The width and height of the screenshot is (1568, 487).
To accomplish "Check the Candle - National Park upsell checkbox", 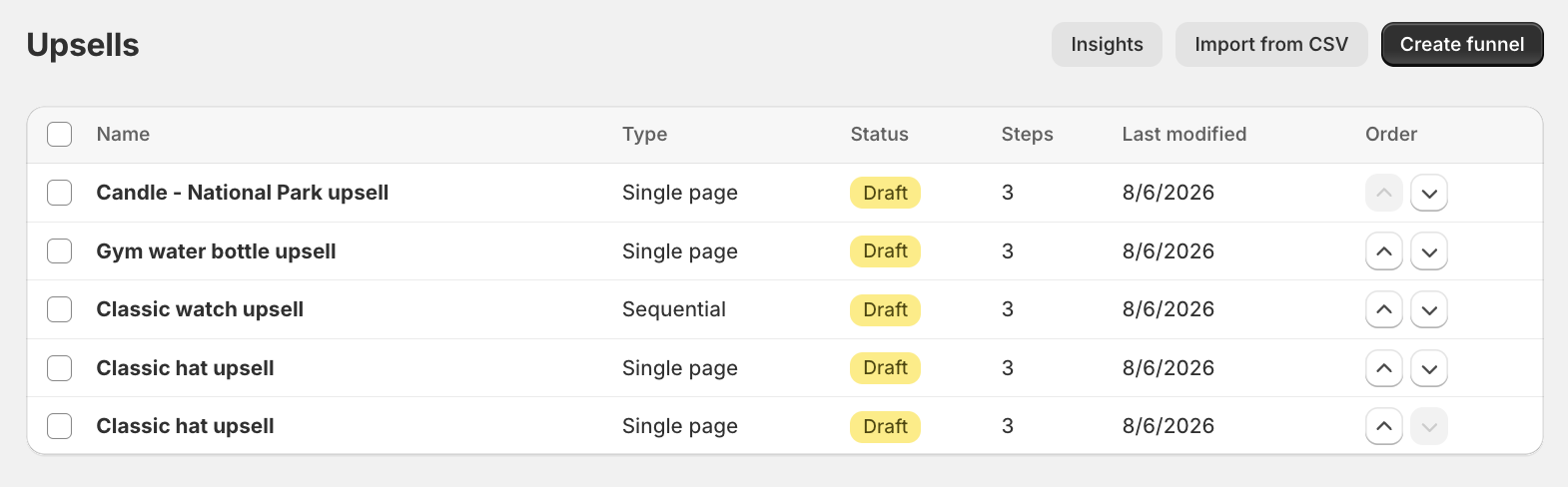I will coord(60,193).
